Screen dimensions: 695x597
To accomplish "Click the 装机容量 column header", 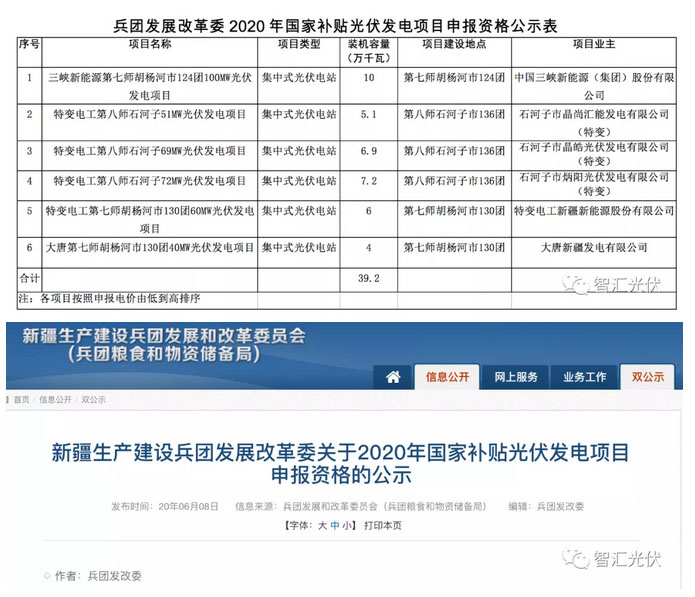I will click(369, 51).
